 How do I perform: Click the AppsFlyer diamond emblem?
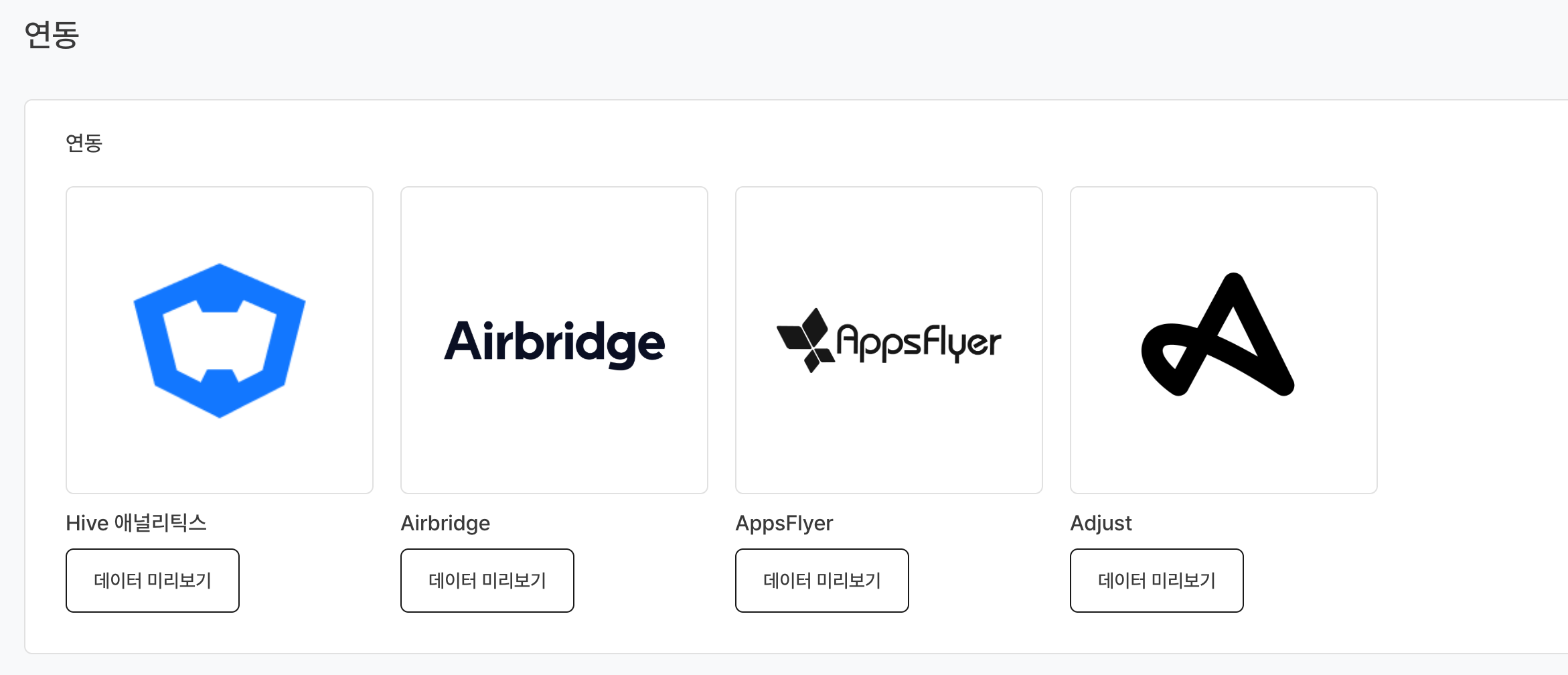(805, 340)
